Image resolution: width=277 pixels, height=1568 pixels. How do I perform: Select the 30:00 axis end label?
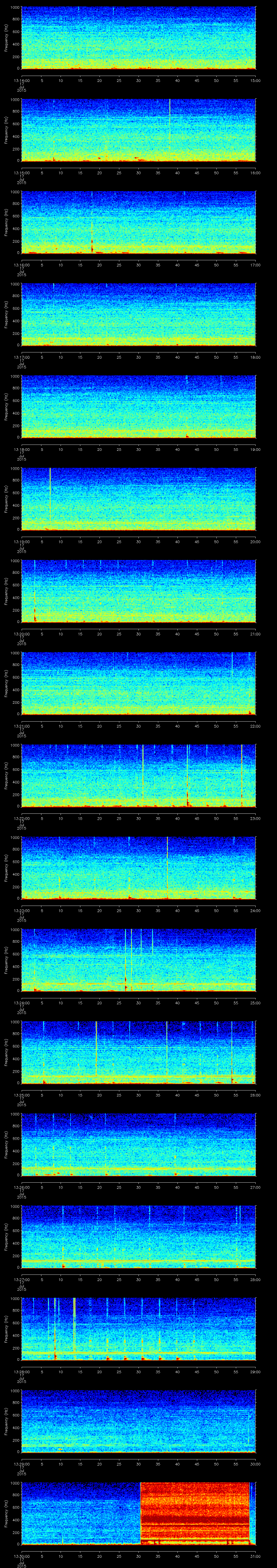point(255,1463)
